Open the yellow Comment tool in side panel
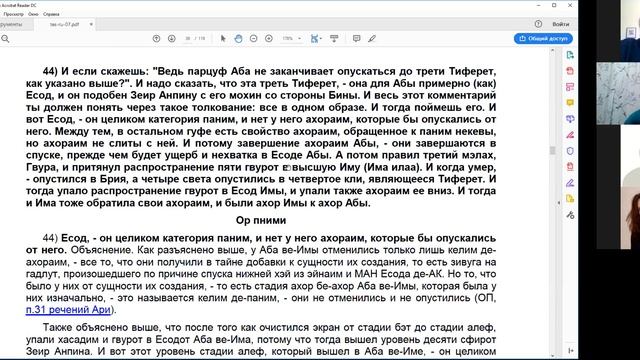 [x=570, y=103]
